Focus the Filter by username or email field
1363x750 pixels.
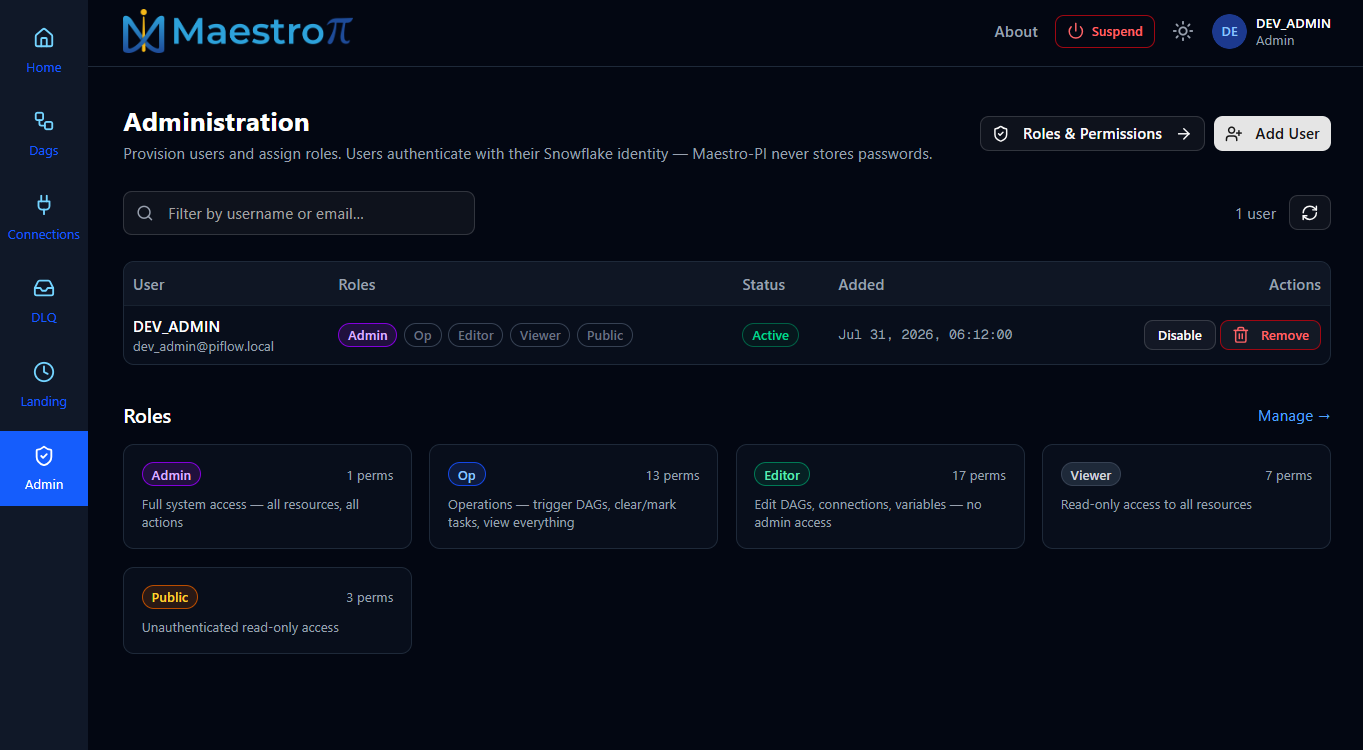point(299,213)
